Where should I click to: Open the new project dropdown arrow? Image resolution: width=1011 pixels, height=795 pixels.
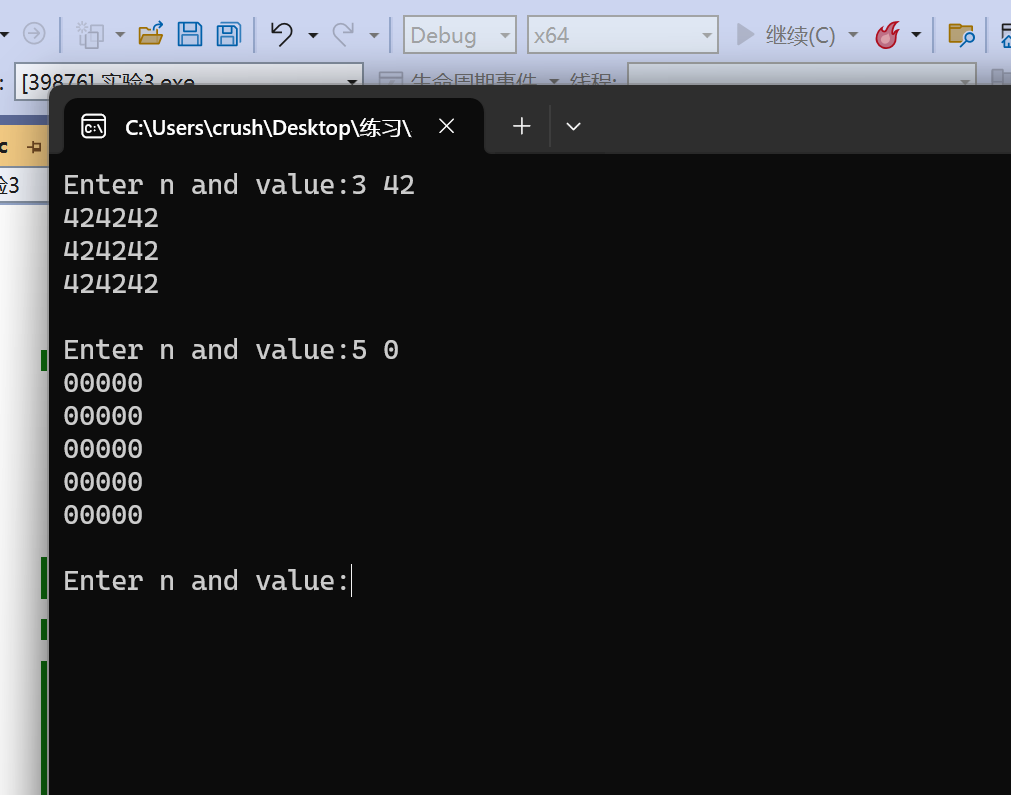pos(120,34)
